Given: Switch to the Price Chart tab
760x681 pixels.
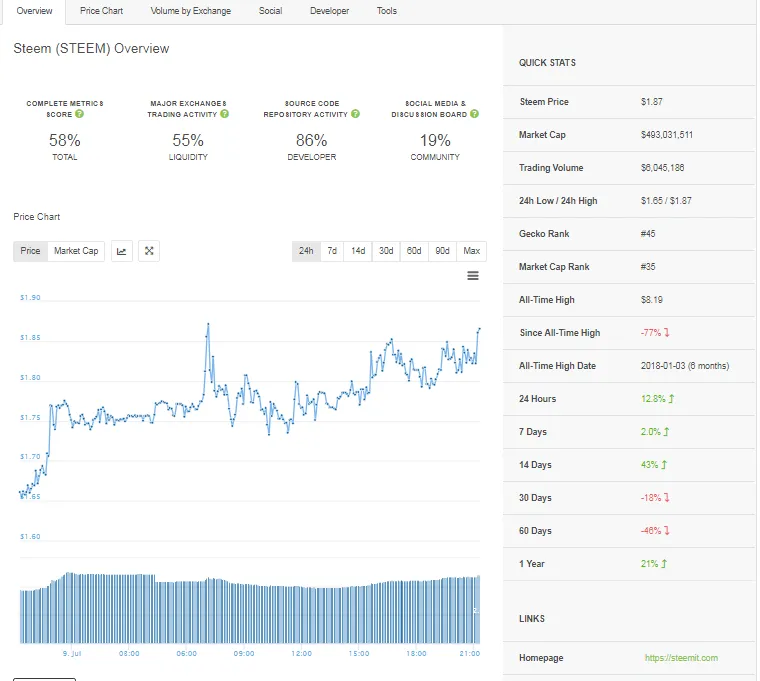Looking at the screenshot, I should (101, 11).
